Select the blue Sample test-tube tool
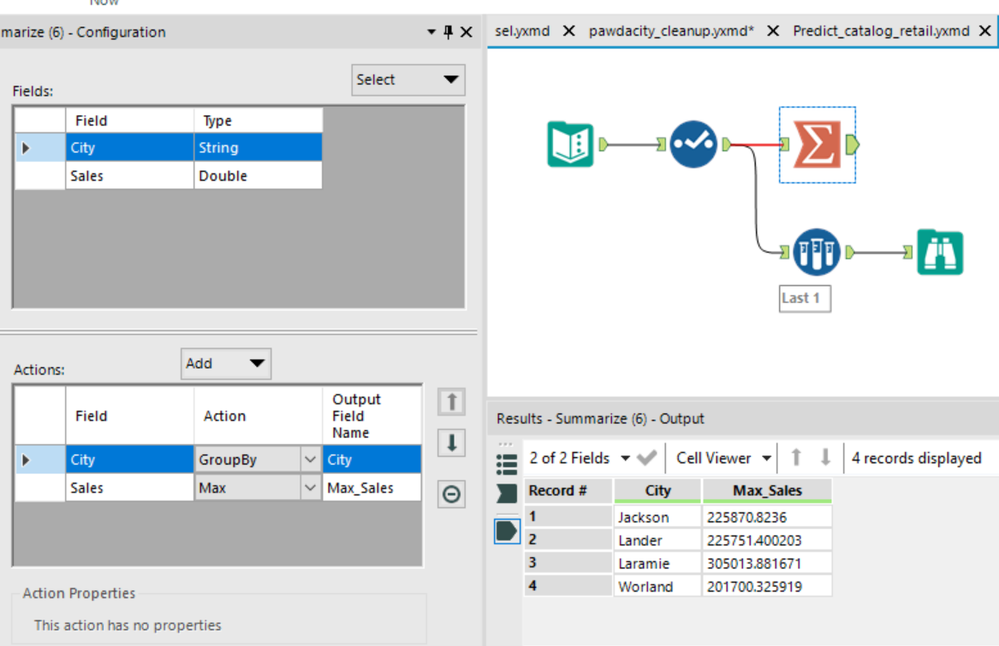Viewport: 999px width, 646px height. (x=816, y=252)
